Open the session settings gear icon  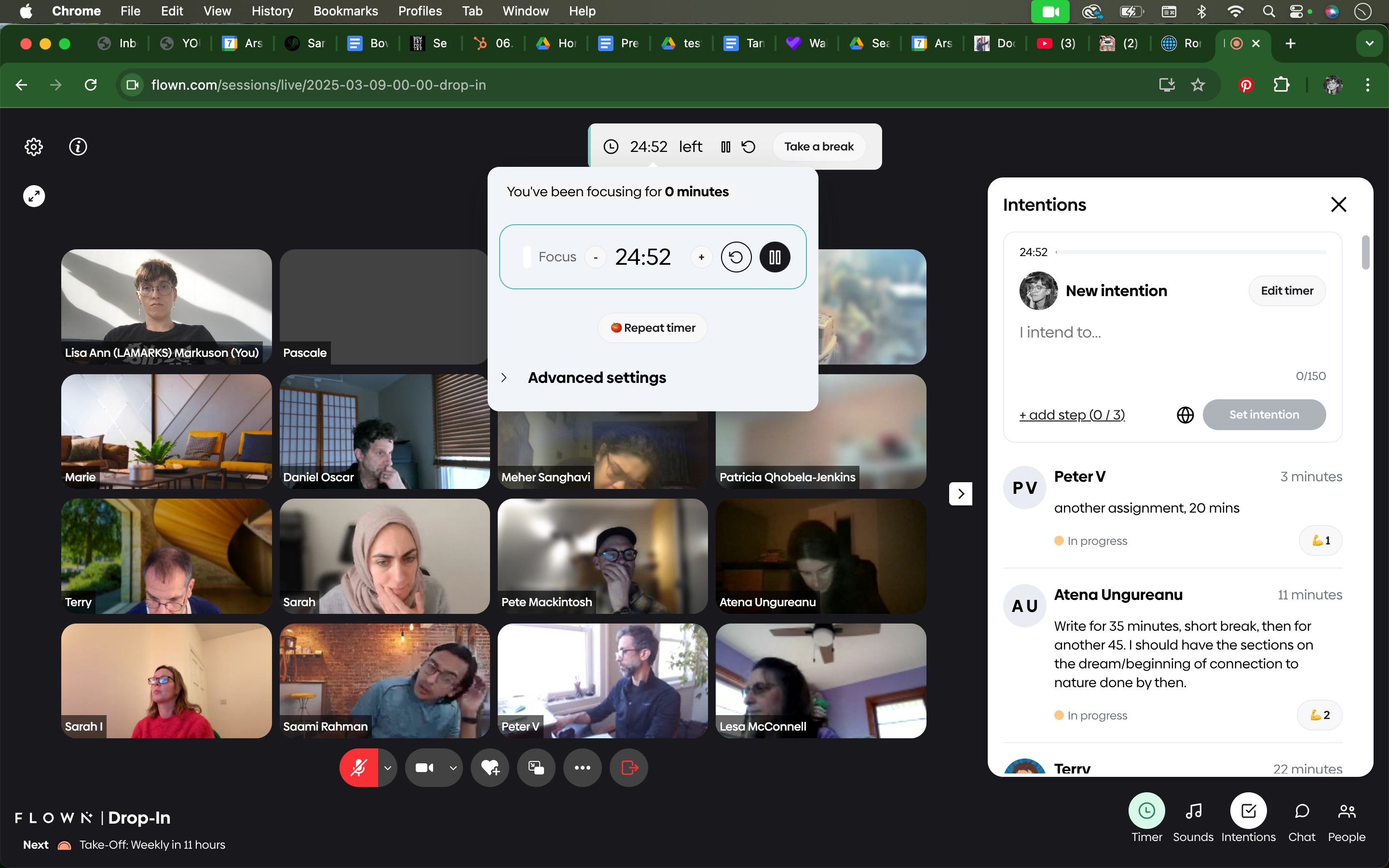[34, 147]
